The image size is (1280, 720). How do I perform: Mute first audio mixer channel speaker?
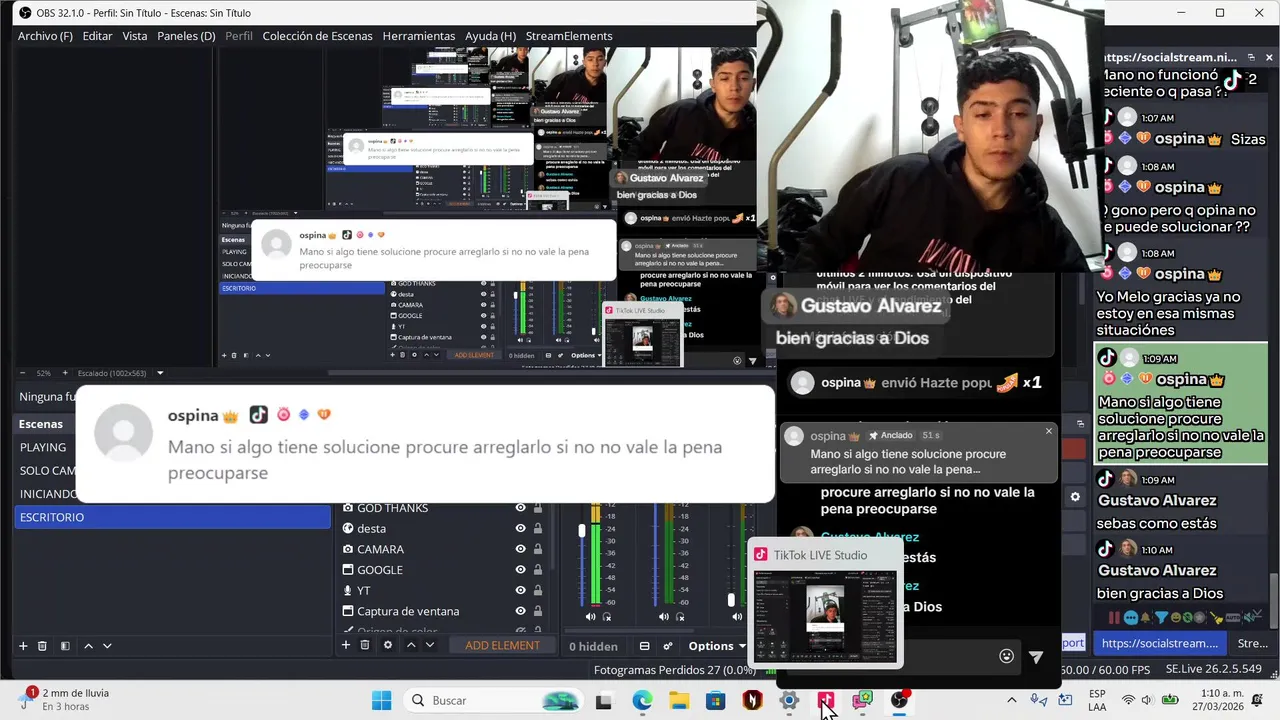590,617
